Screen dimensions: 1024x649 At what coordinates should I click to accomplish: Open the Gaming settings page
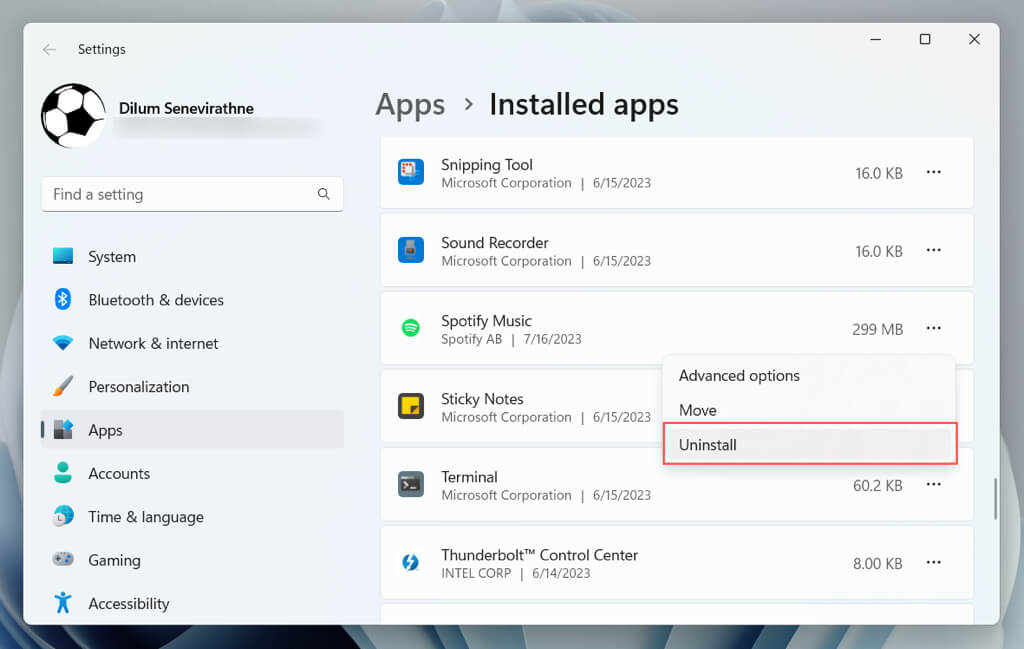pyautogui.click(x=114, y=560)
